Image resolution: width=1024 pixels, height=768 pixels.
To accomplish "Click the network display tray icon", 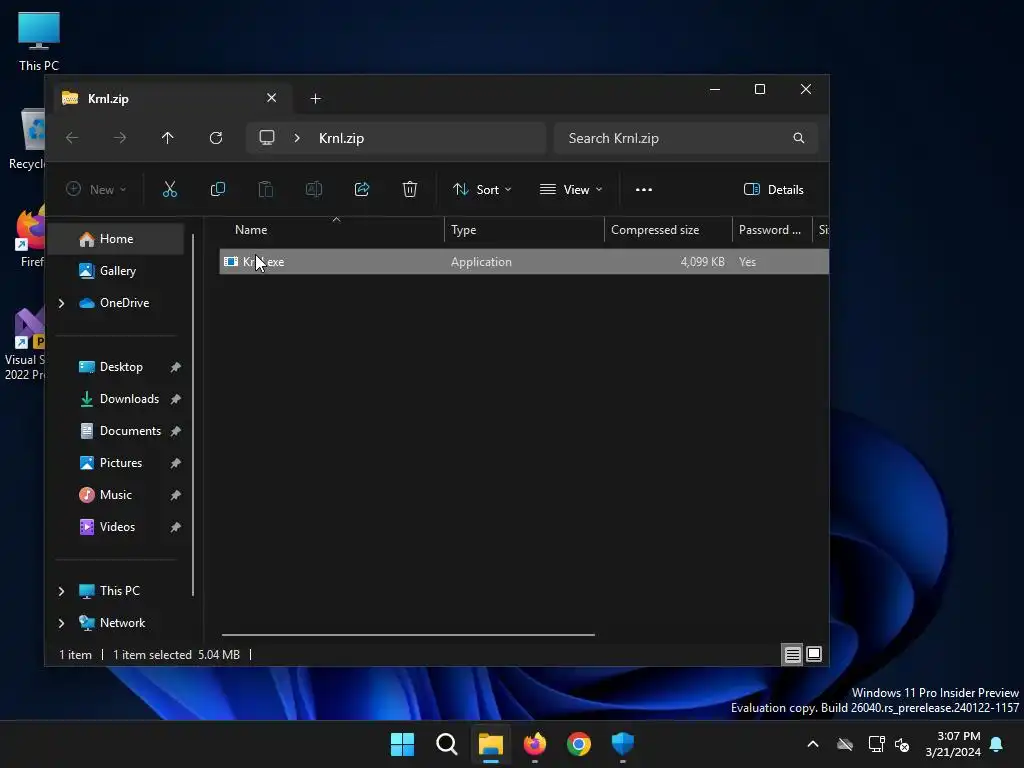I will 876,744.
